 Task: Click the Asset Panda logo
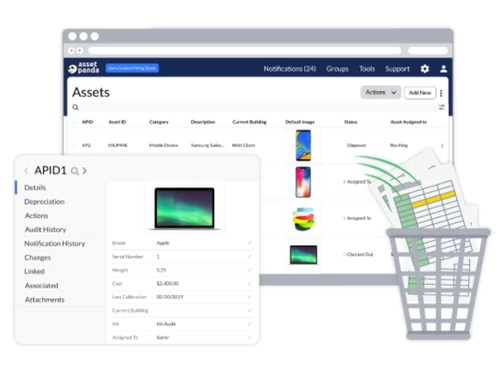(84, 68)
